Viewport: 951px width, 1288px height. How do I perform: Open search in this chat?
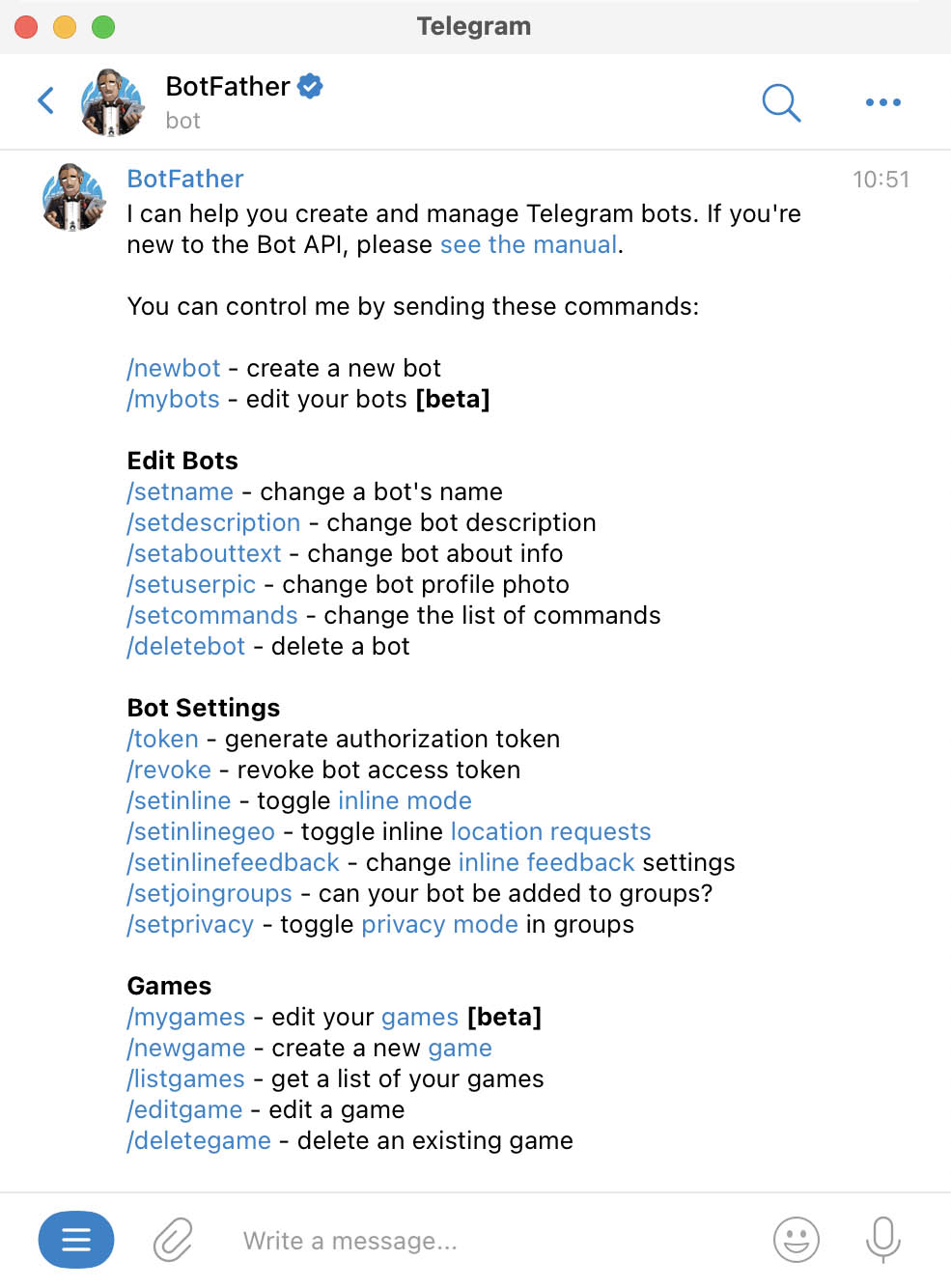tap(781, 101)
